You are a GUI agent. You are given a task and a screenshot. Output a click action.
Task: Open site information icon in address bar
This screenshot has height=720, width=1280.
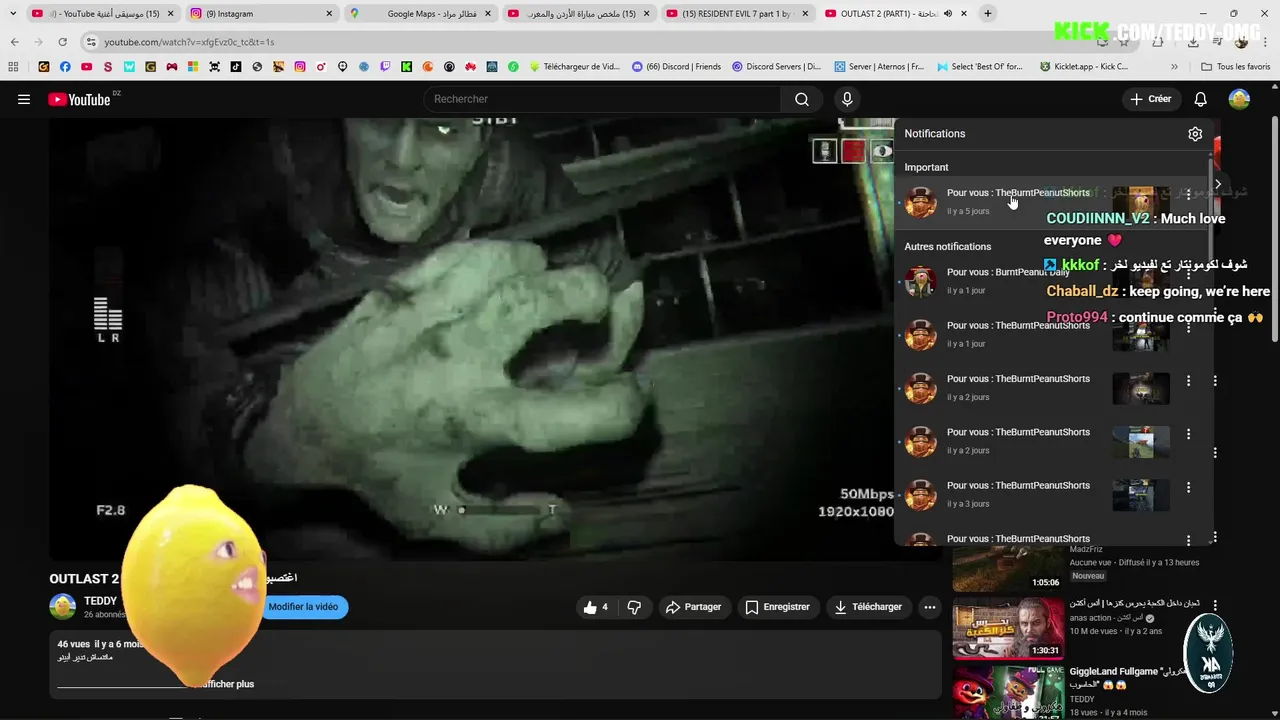pyautogui.click(x=91, y=42)
